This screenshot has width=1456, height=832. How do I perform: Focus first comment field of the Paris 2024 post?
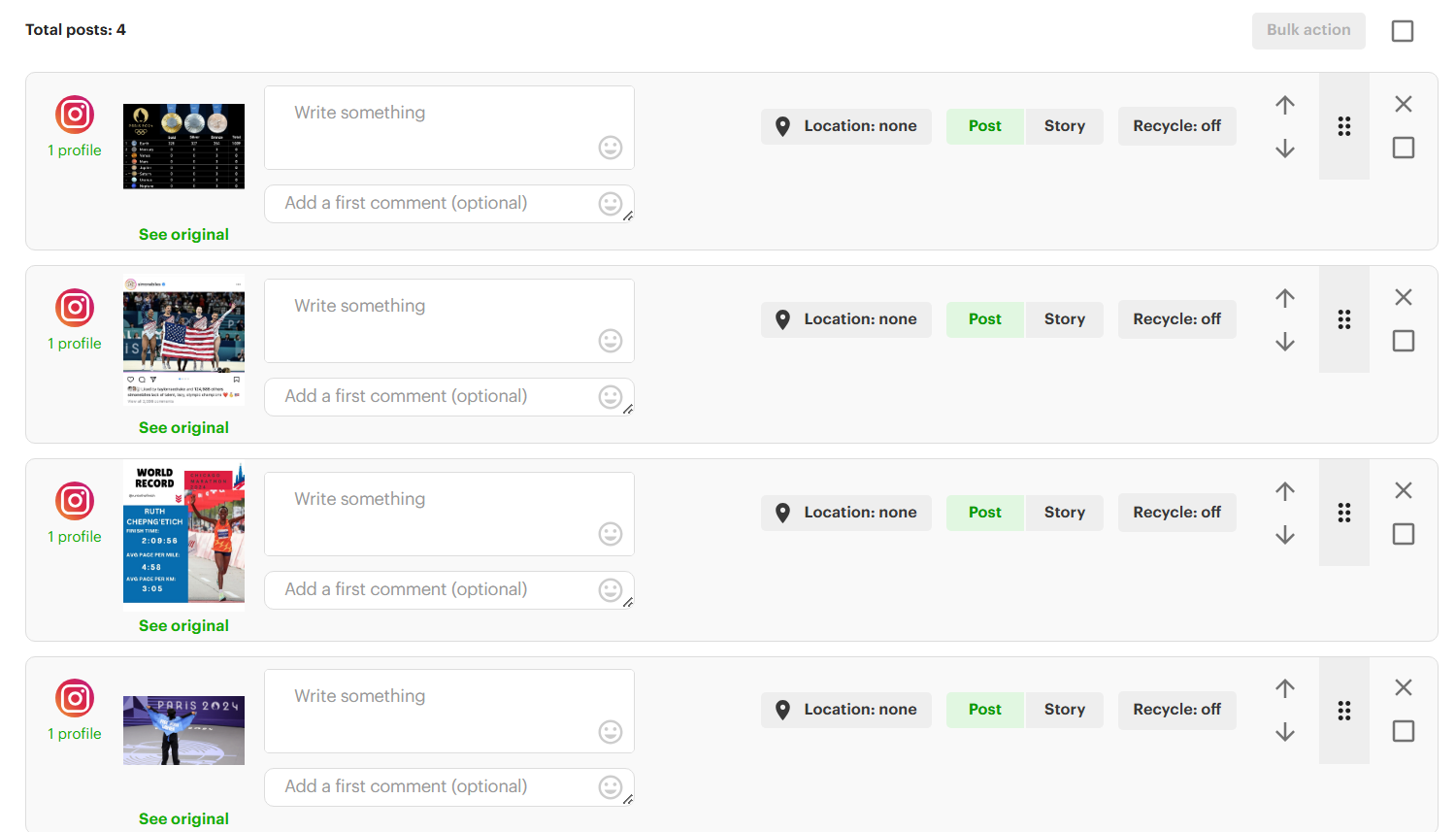(x=449, y=787)
